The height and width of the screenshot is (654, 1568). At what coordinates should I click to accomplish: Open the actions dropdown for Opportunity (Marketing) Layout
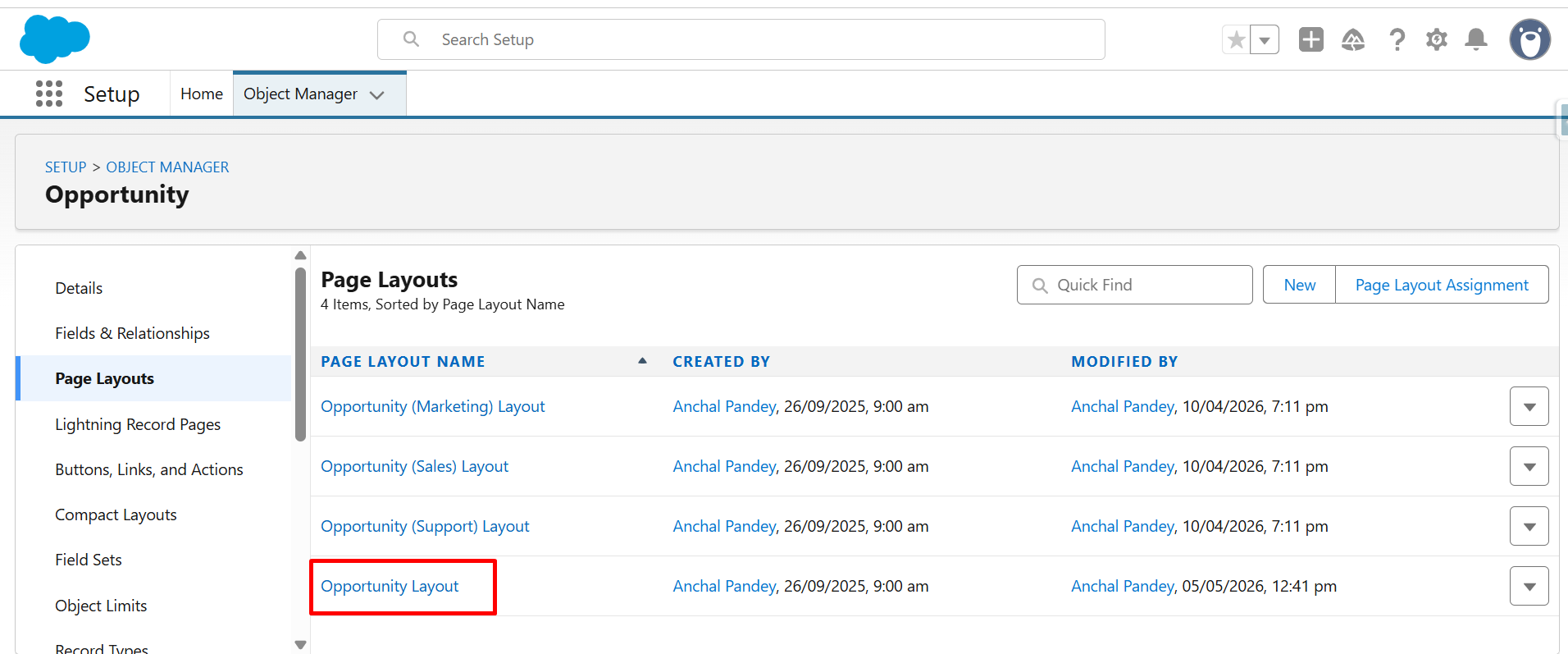1529,406
